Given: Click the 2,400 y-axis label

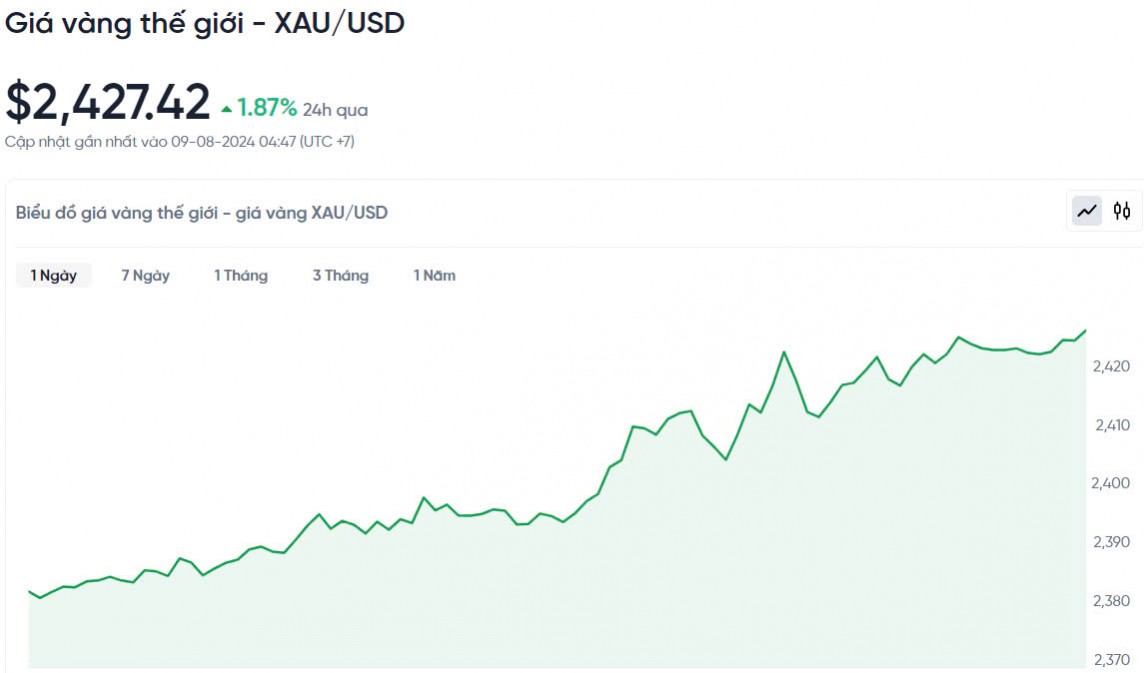Looking at the screenshot, I should [1112, 483].
